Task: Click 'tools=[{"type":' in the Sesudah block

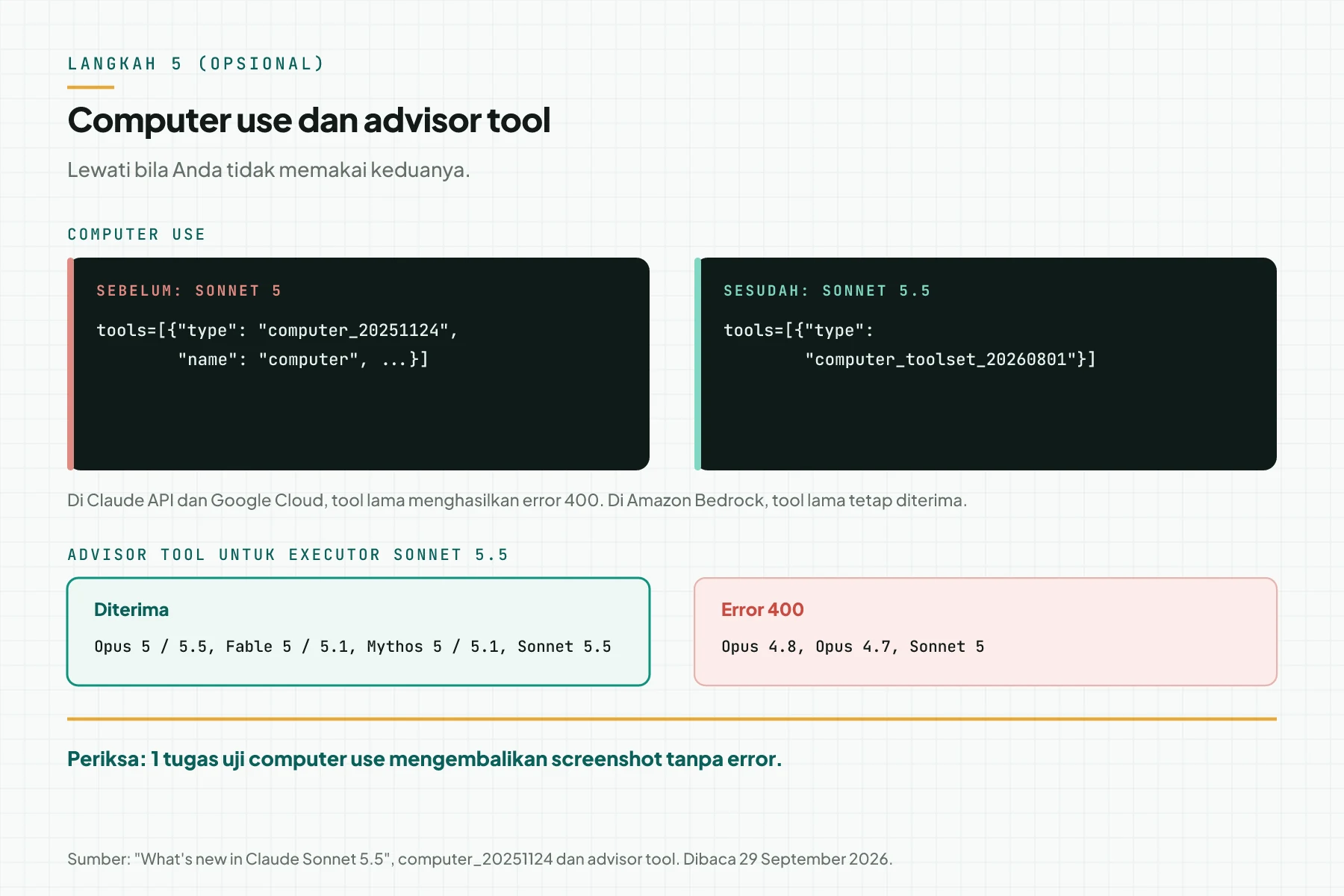Action: [x=799, y=330]
